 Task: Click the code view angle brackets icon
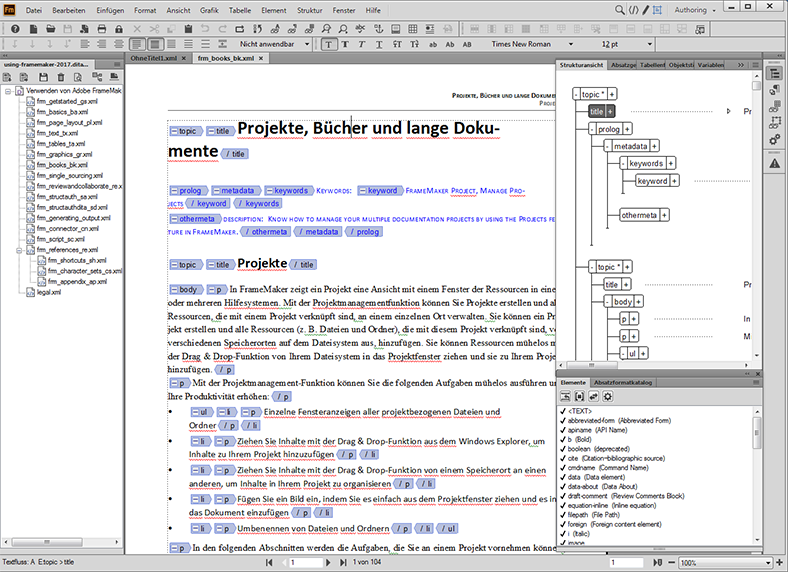(633, 10)
